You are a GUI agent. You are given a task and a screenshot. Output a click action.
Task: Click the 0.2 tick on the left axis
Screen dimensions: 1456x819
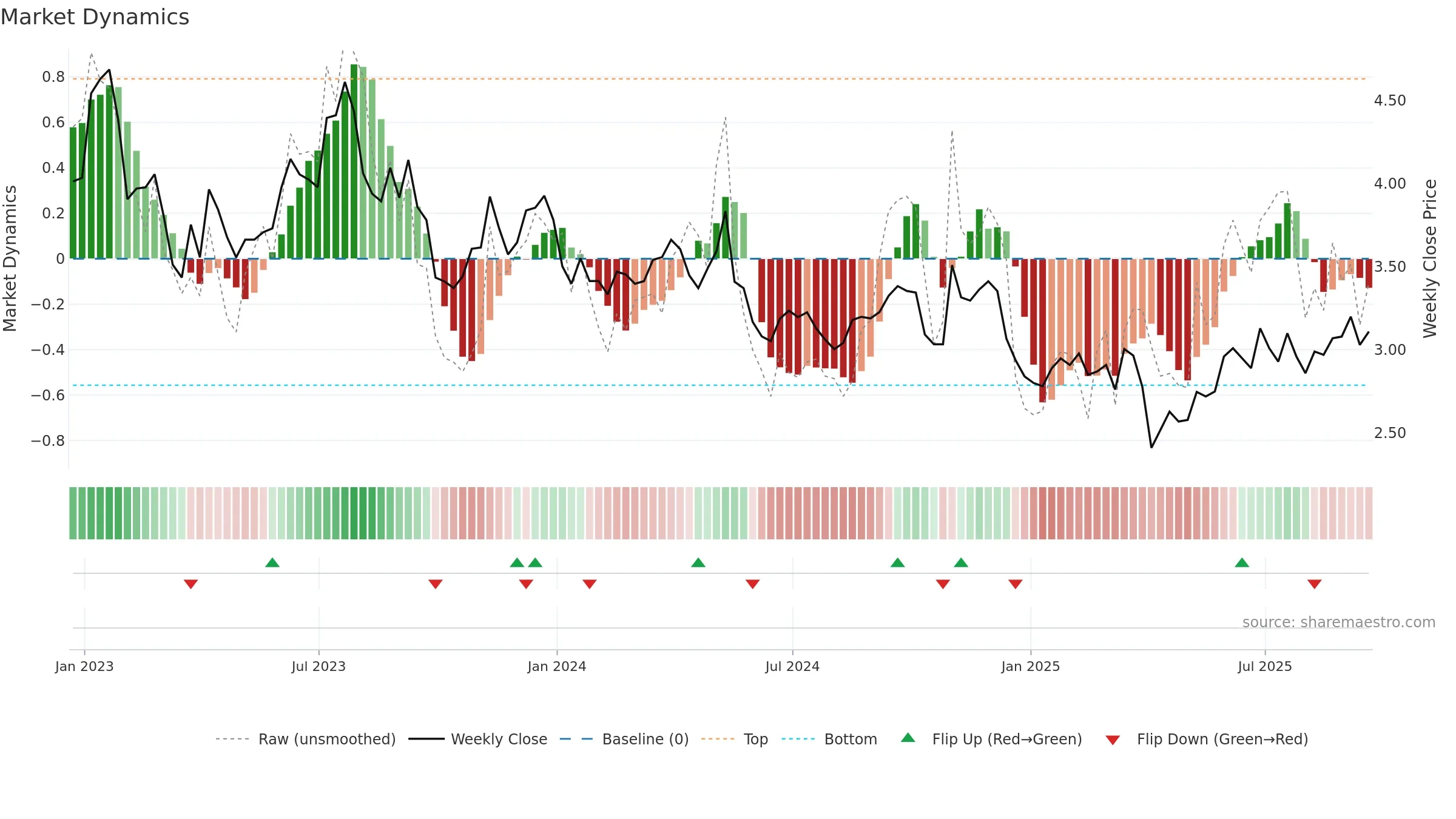pos(53,214)
